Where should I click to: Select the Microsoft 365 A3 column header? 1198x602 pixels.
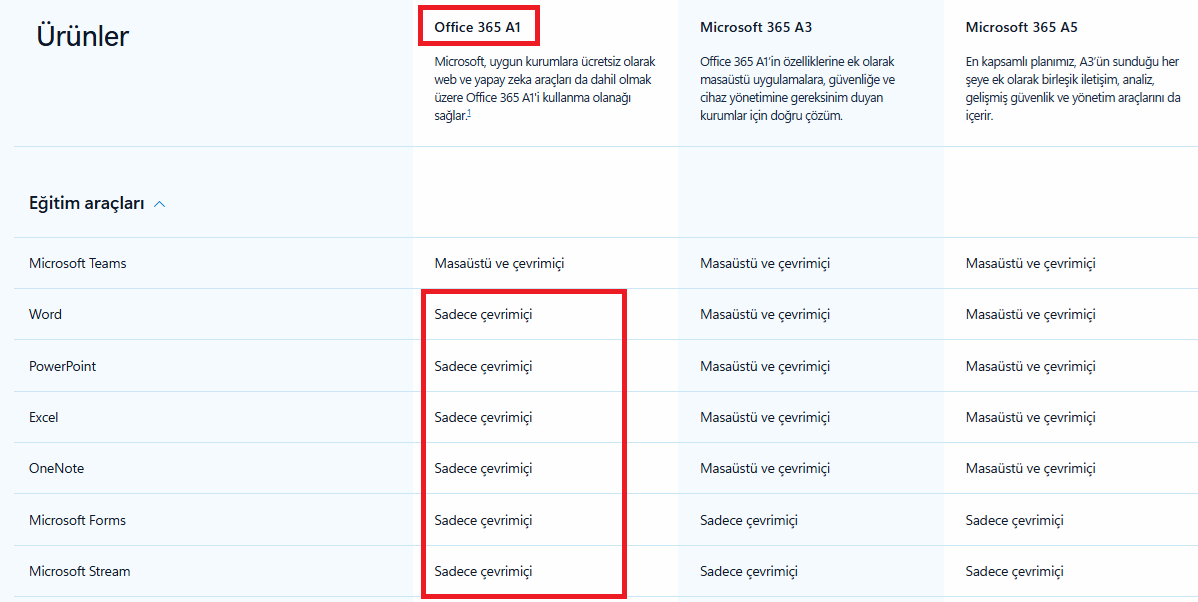pos(756,28)
